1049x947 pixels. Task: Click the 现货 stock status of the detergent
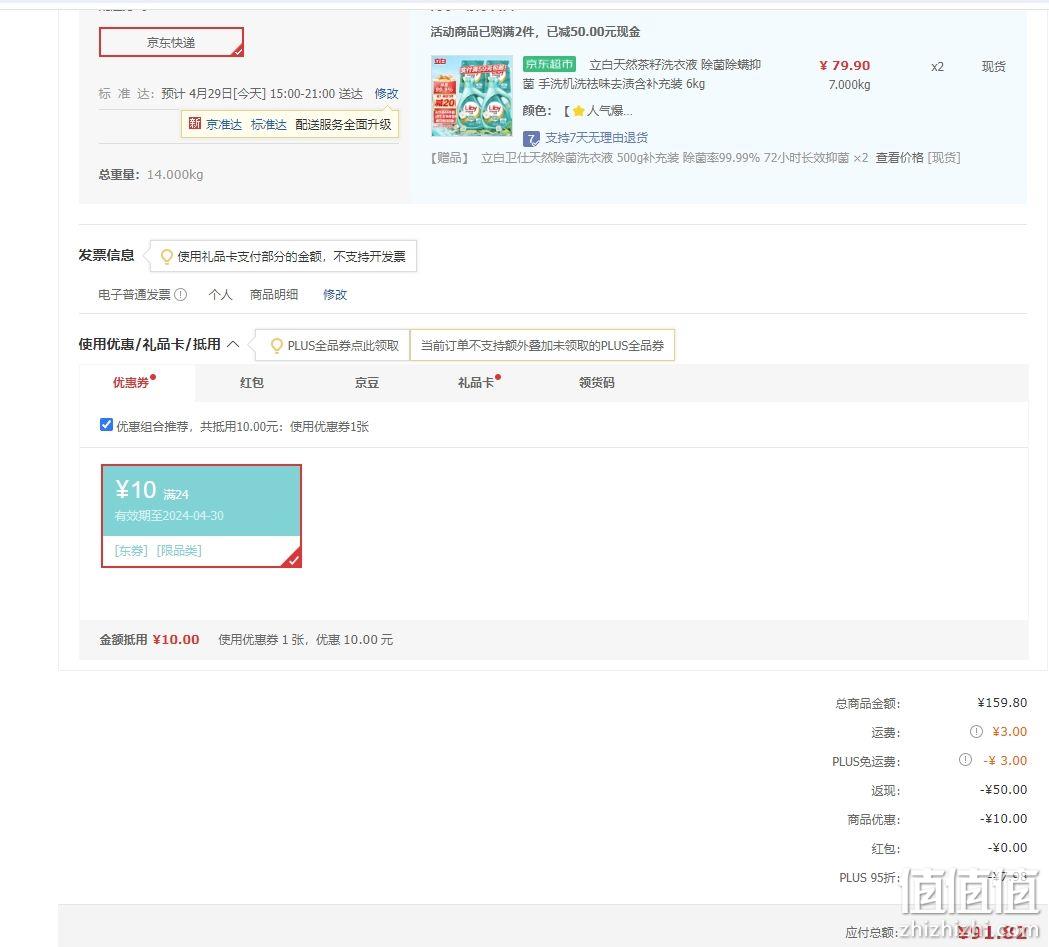(x=993, y=66)
